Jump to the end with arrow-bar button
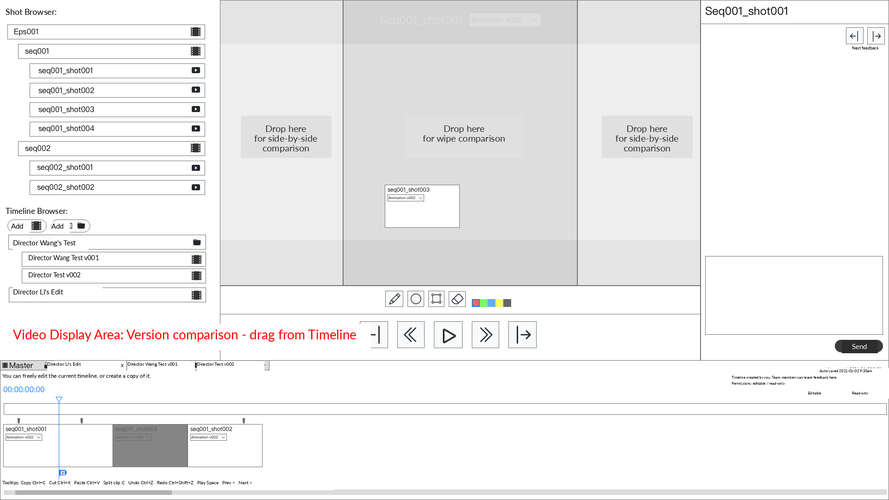The width and height of the screenshot is (889, 500). (523, 335)
